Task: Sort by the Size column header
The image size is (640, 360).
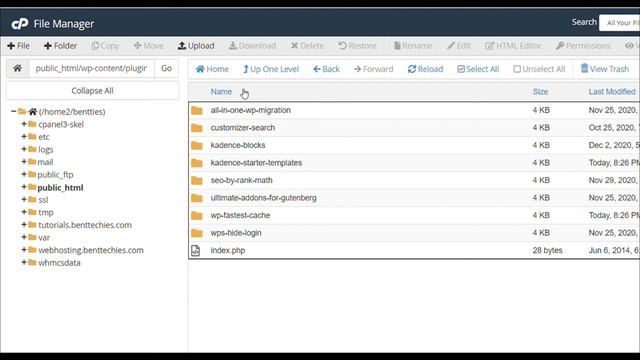Action: [540, 92]
